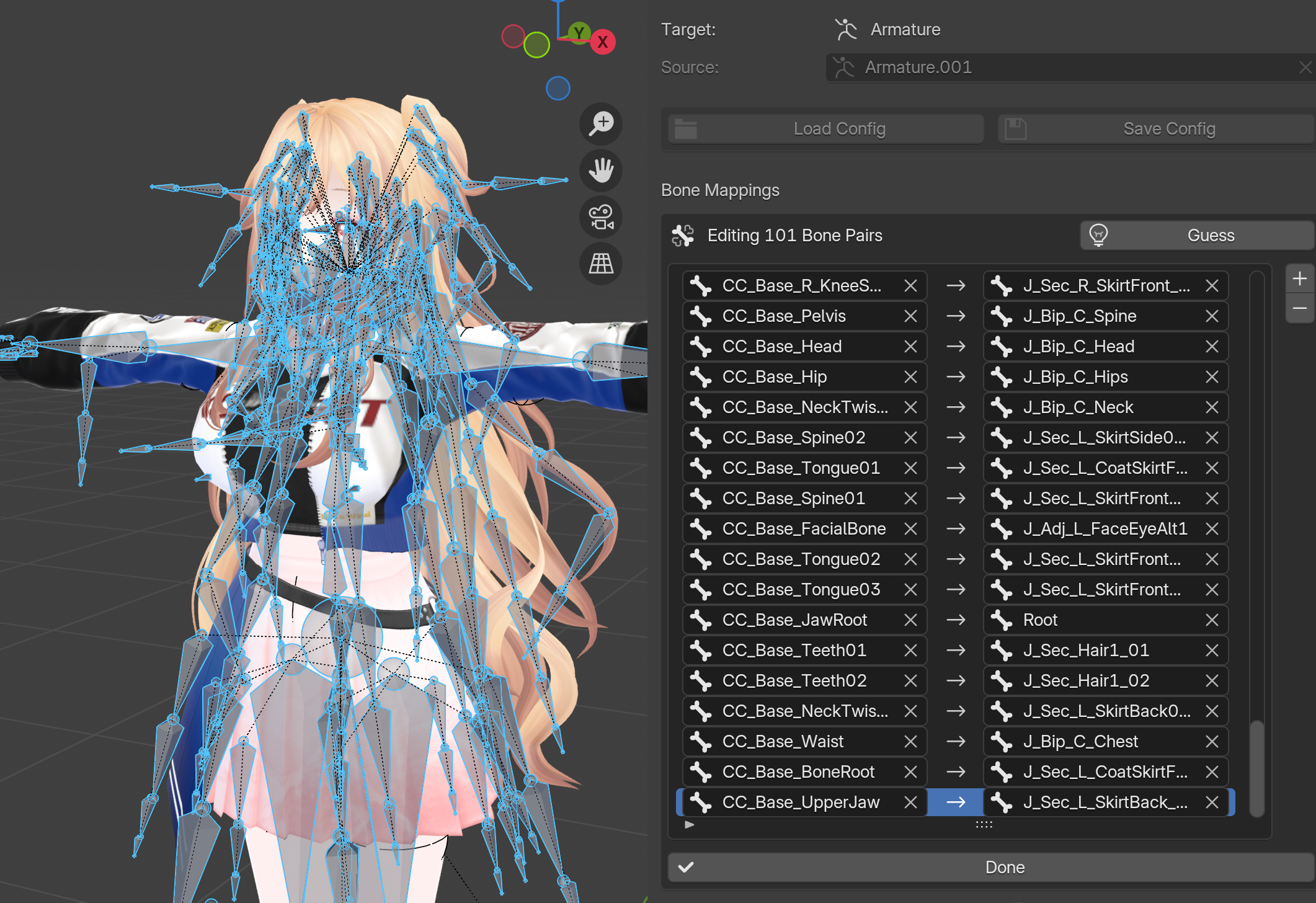Image resolution: width=1316 pixels, height=903 pixels.
Task: Switch perspective/orthographic with grid icon
Action: coord(601,264)
